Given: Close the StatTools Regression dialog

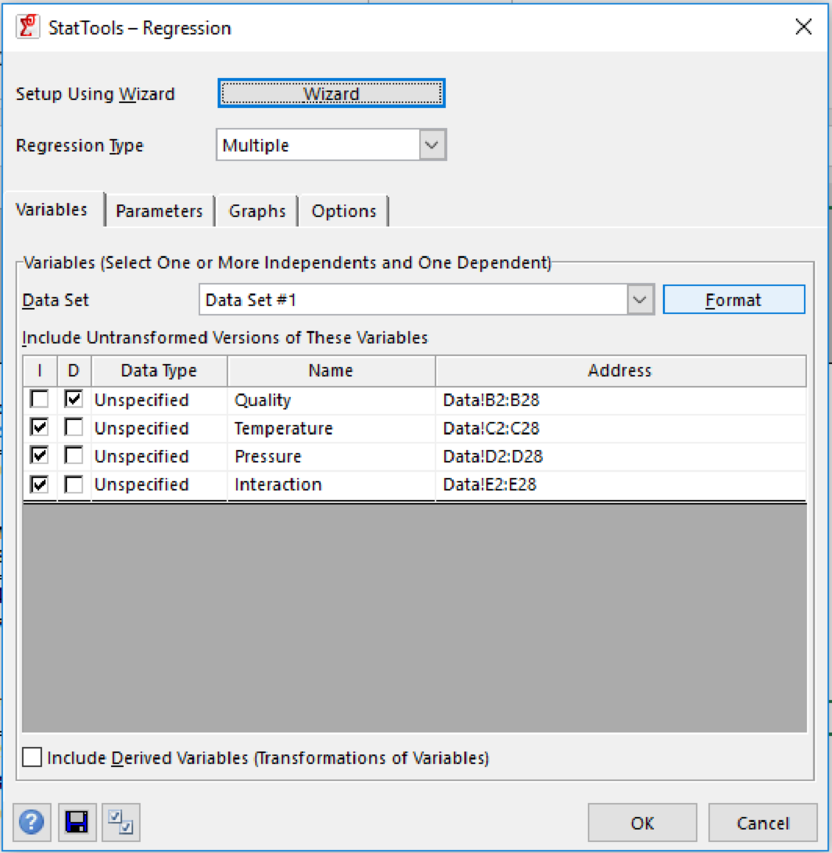Looking at the screenshot, I should point(803,27).
